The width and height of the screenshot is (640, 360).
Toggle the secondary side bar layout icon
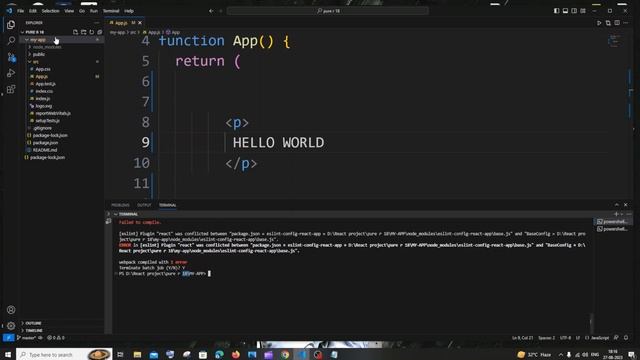pyautogui.click(x=574, y=11)
